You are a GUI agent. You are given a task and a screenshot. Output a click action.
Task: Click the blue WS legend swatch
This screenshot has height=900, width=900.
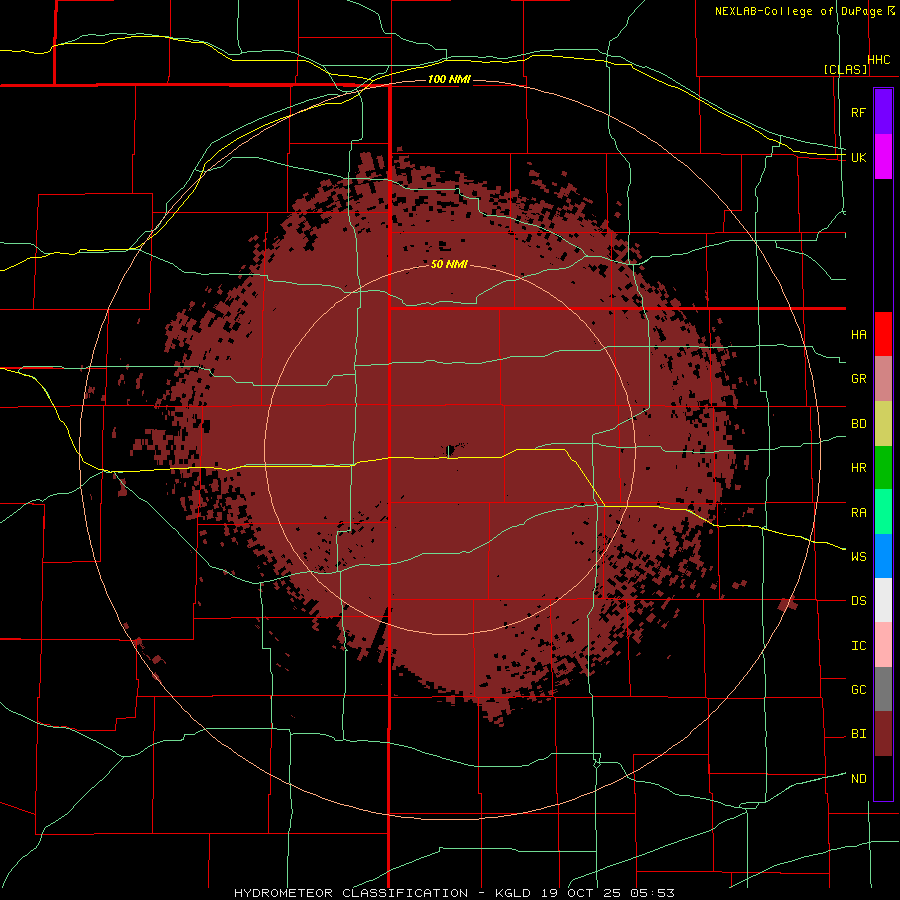(x=883, y=556)
